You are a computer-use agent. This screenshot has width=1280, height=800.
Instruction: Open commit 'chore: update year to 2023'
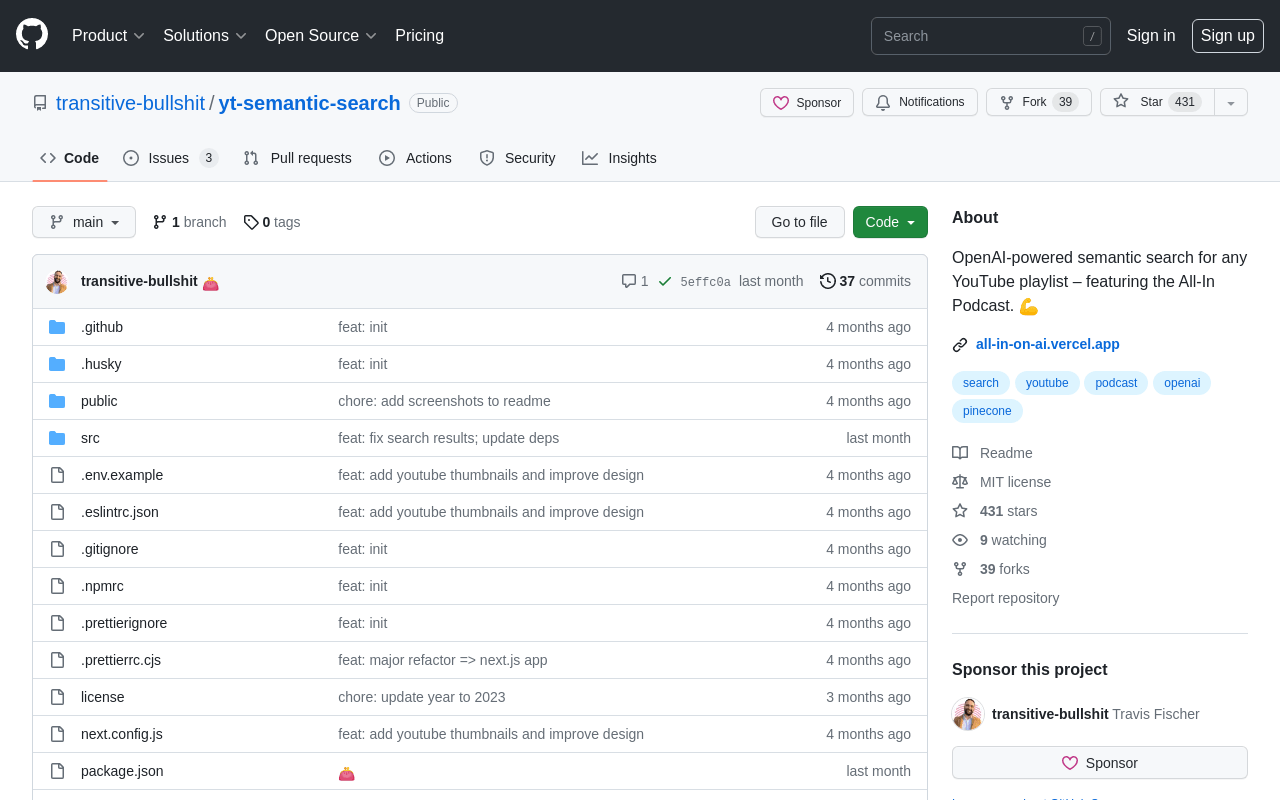[x=422, y=697]
